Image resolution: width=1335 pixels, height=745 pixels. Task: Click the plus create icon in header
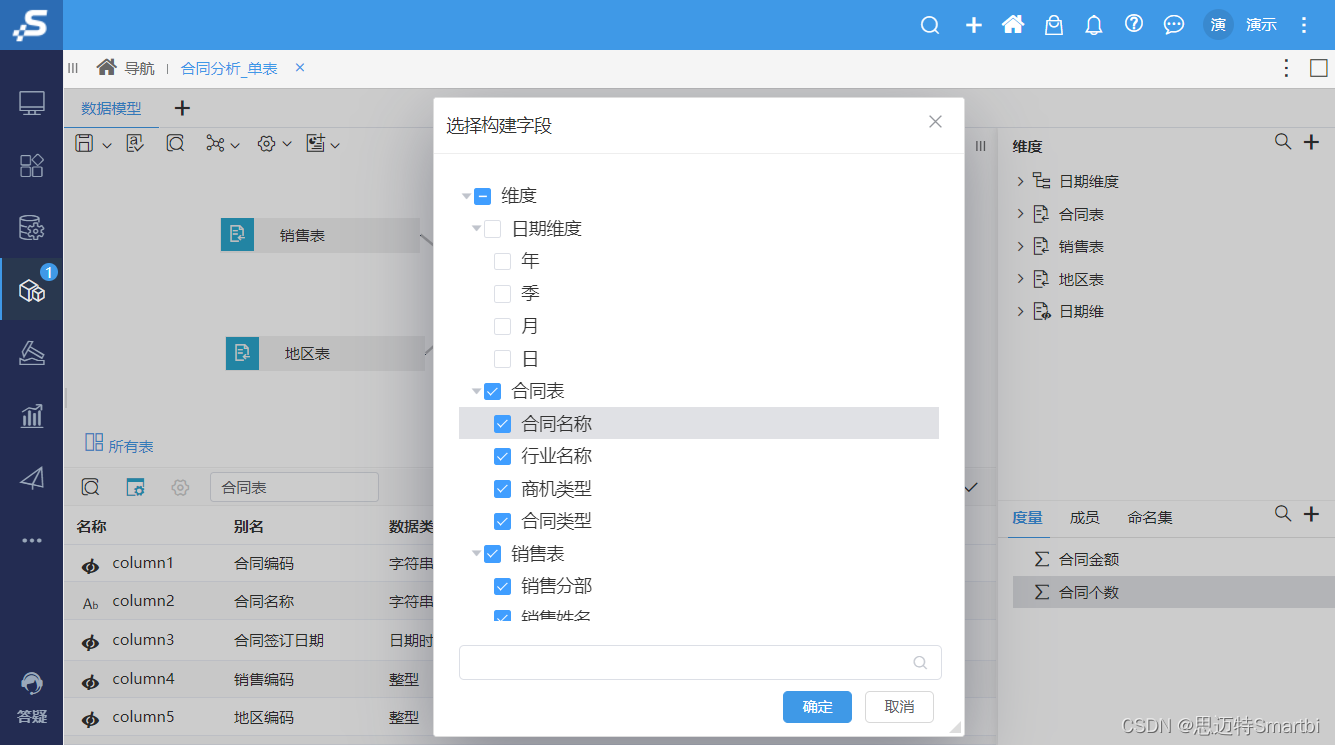click(973, 25)
